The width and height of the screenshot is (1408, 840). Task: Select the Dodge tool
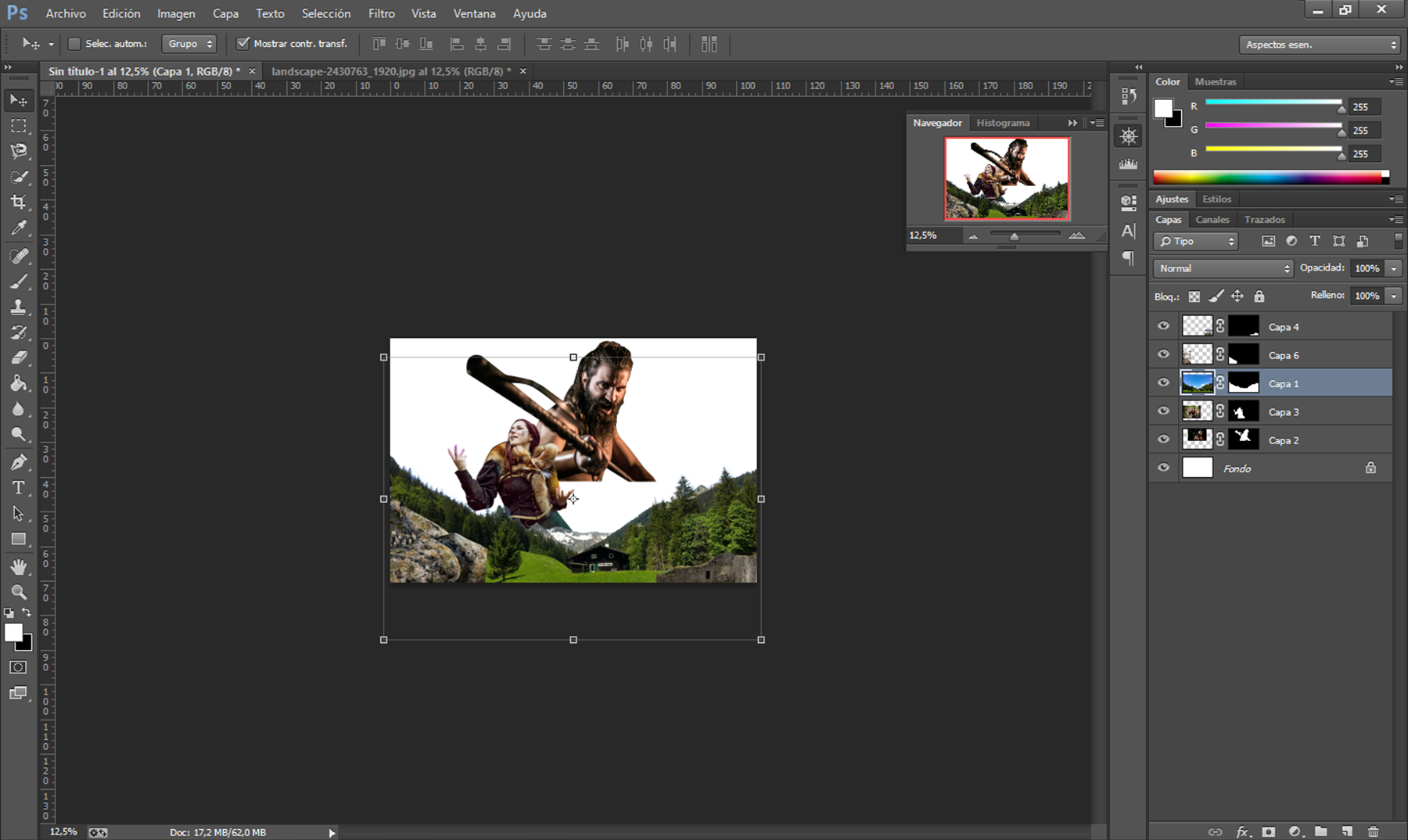pyautogui.click(x=19, y=435)
